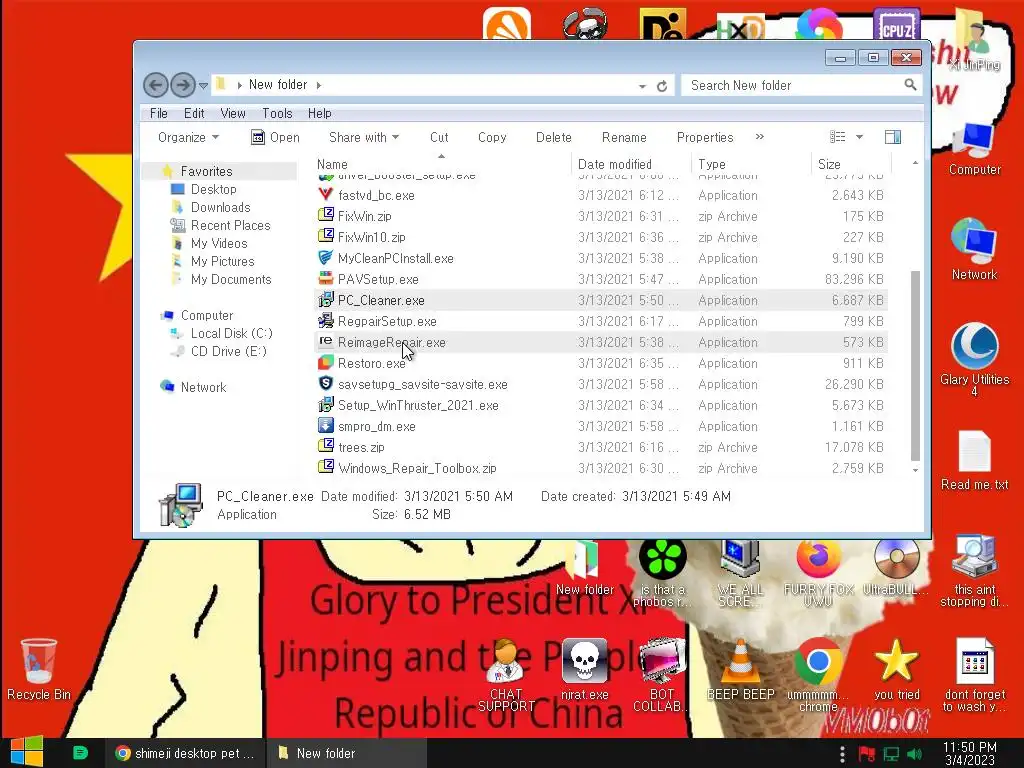The height and width of the screenshot is (768, 1024).
Task: Open the Windows Start button
Action: pyautogui.click(x=27, y=752)
